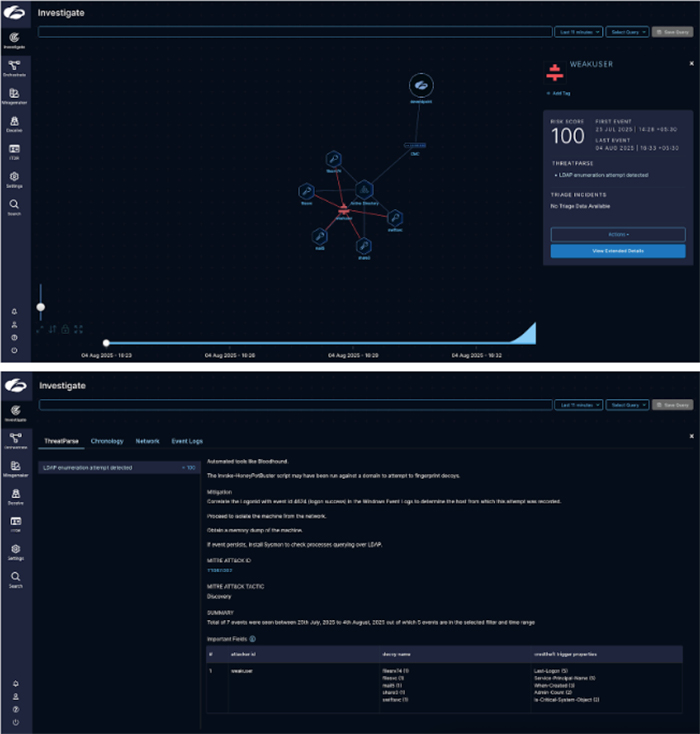Open Miragemaker in the lower panel's sidebar
This screenshot has width=700, height=734.
click(14, 467)
